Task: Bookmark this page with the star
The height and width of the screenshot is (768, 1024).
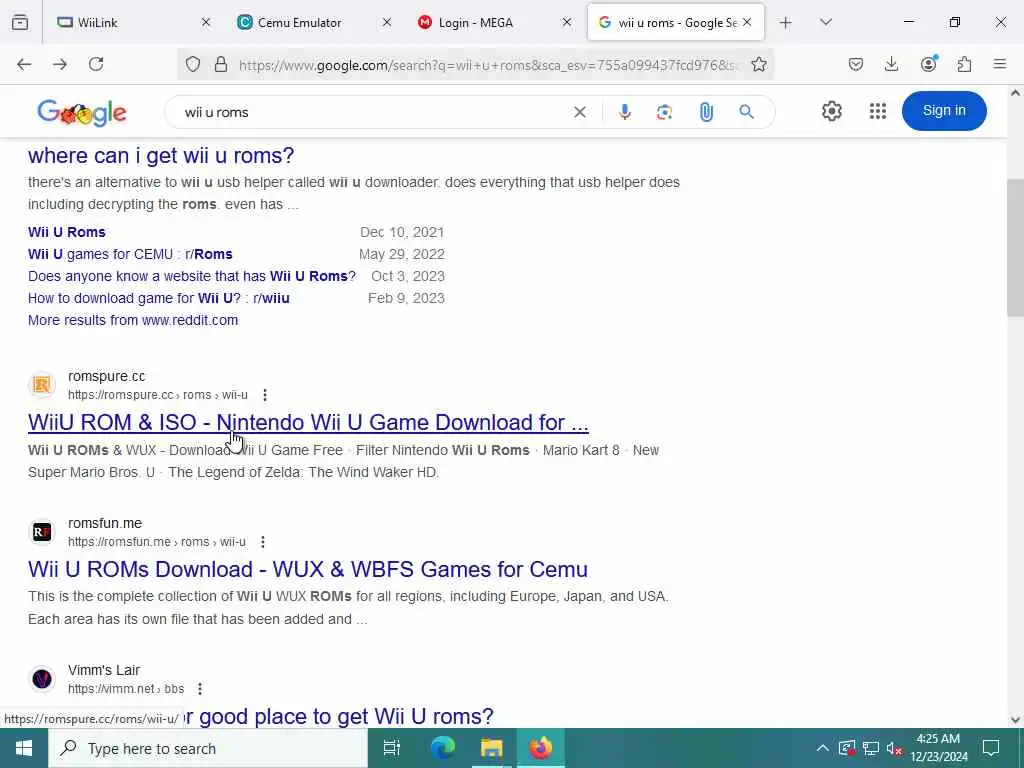Action: point(759,64)
